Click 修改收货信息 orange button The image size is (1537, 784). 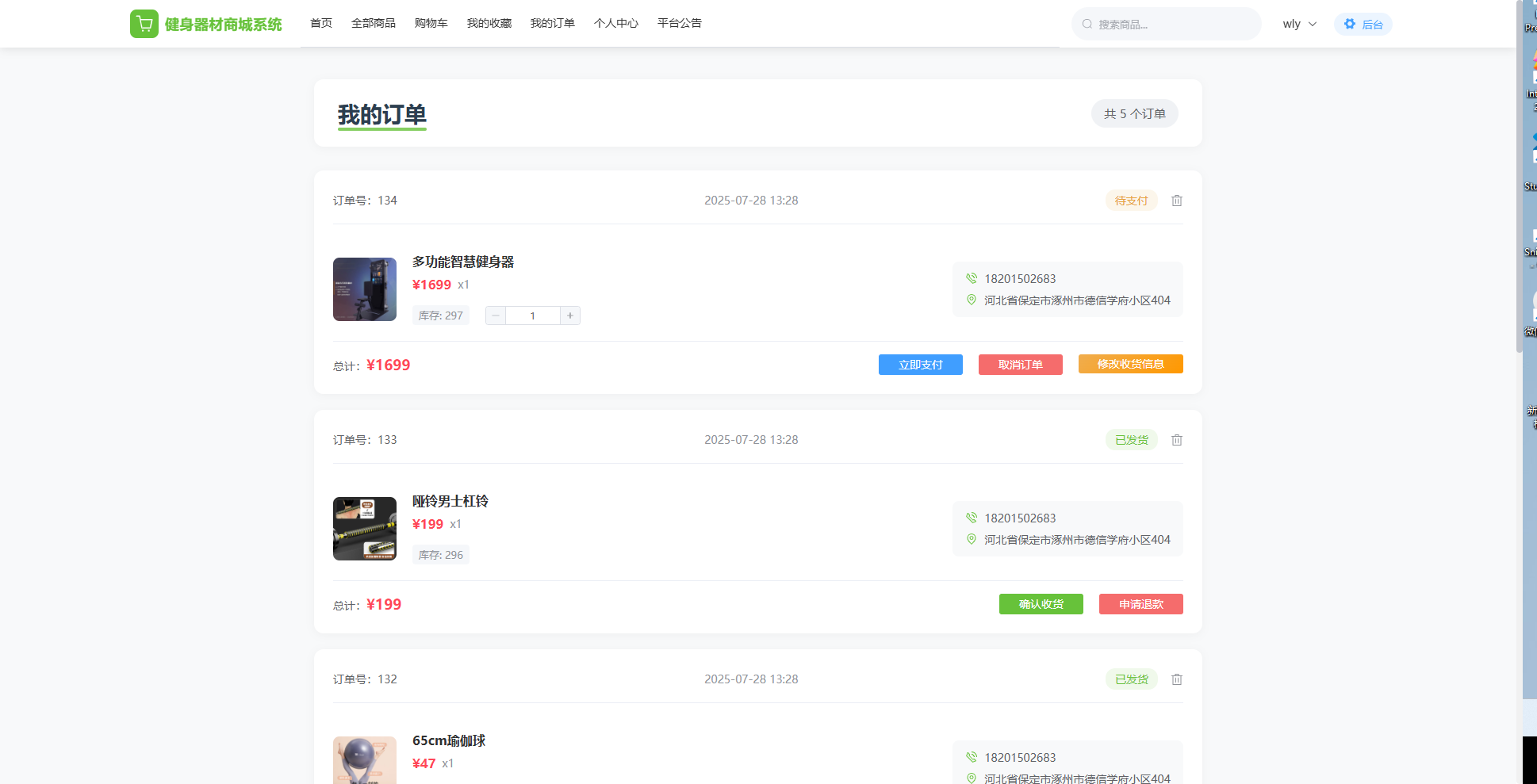(x=1130, y=364)
